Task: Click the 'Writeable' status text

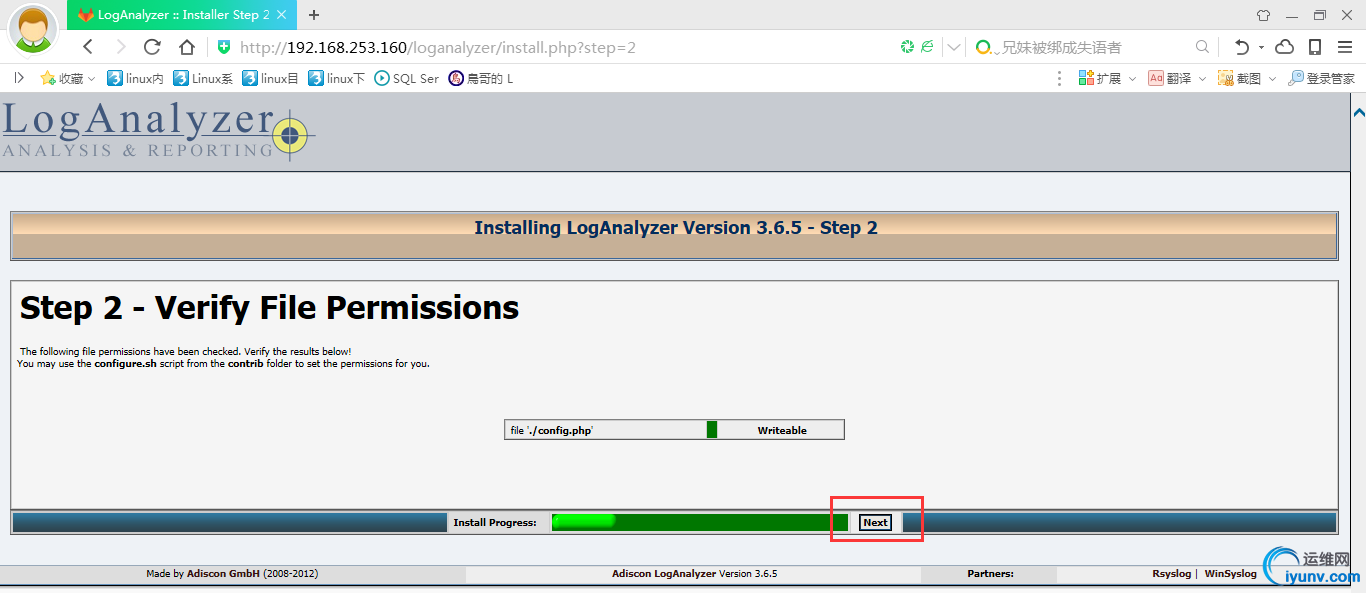Action: (x=782, y=430)
